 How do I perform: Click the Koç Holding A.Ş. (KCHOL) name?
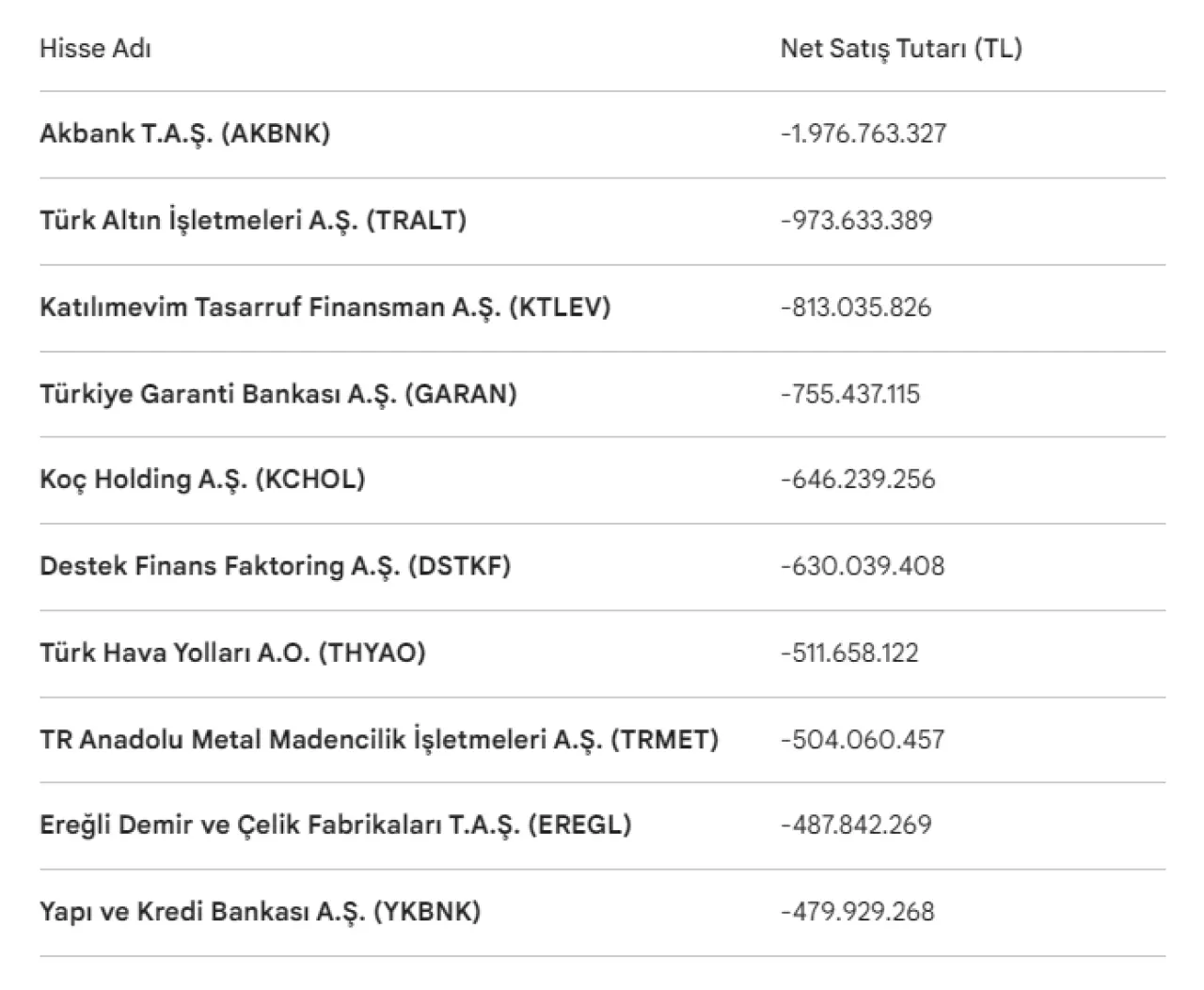(202, 479)
